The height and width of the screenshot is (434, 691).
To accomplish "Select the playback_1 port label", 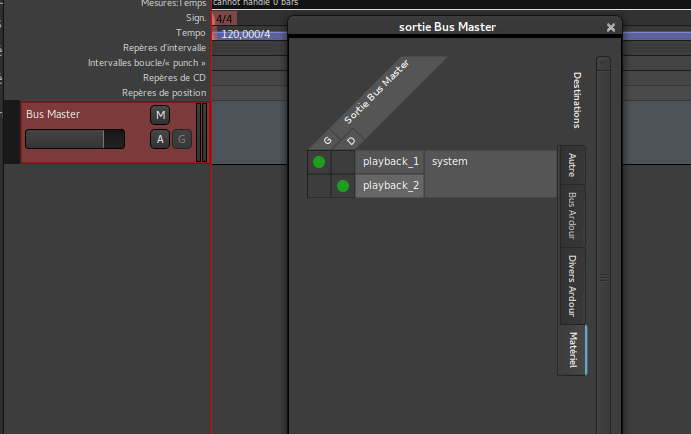I will pos(390,162).
